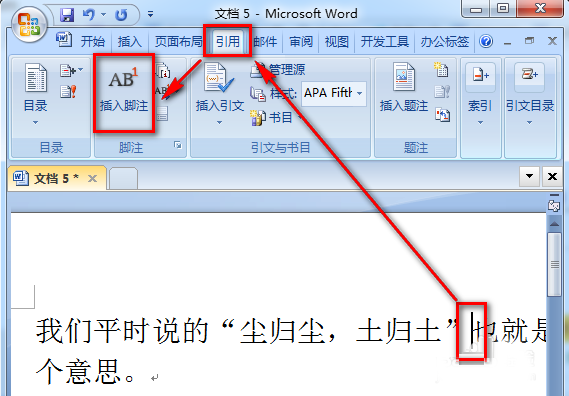Screen dimensions: 569x396
Task: Click the vertical scrollbar thumb
Action: tap(554, 264)
